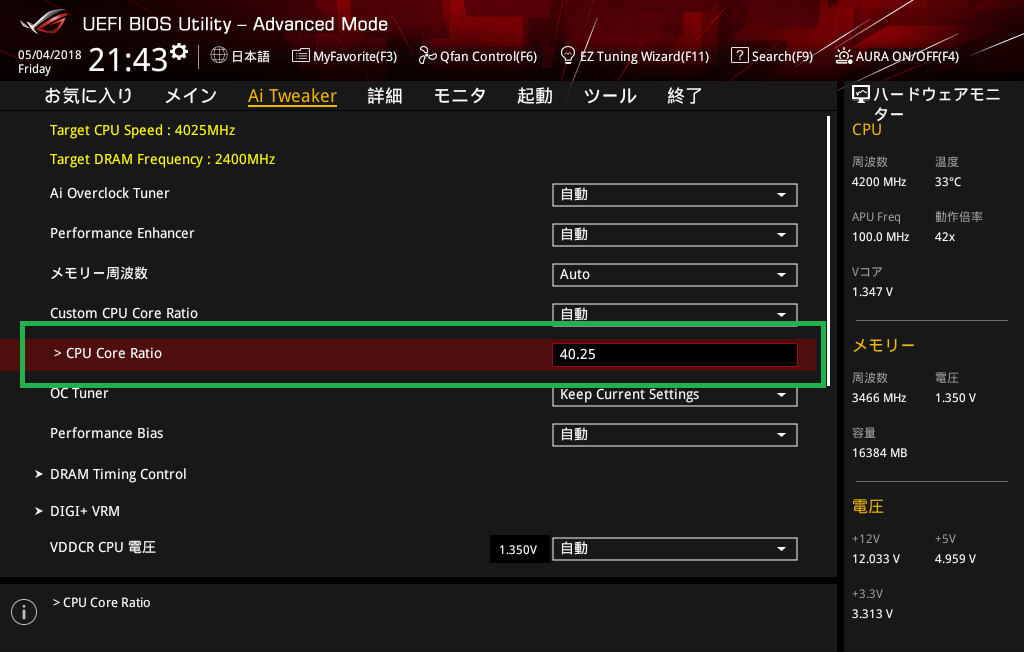Switch to the モニタ tab
Image resolution: width=1024 pixels, height=652 pixels.
[460, 96]
